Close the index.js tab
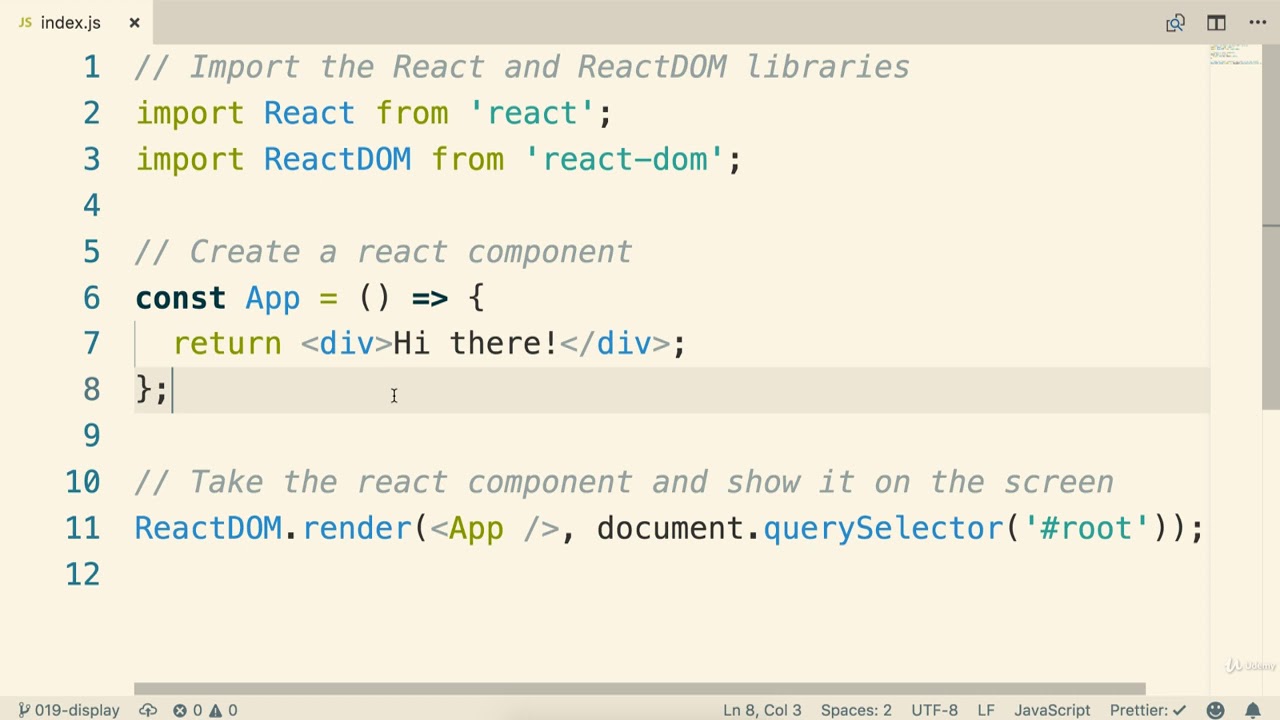 pos(134,22)
